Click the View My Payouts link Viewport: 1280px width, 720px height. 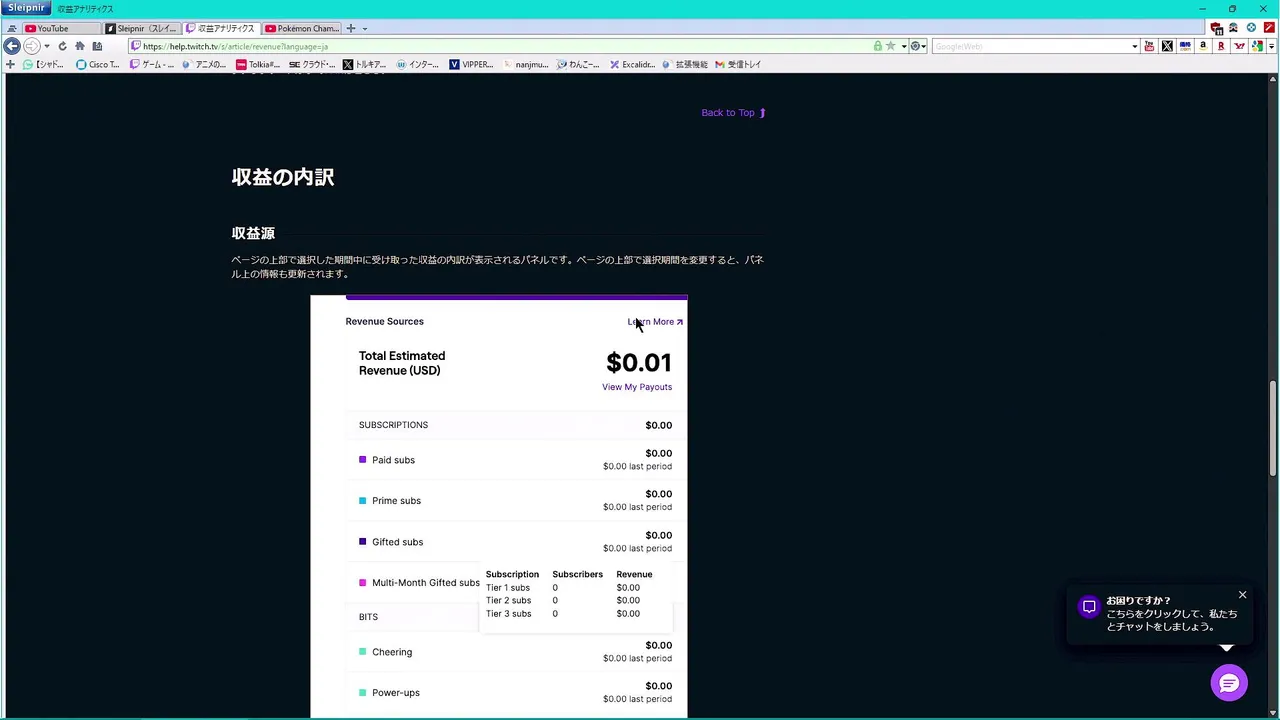[637, 387]
